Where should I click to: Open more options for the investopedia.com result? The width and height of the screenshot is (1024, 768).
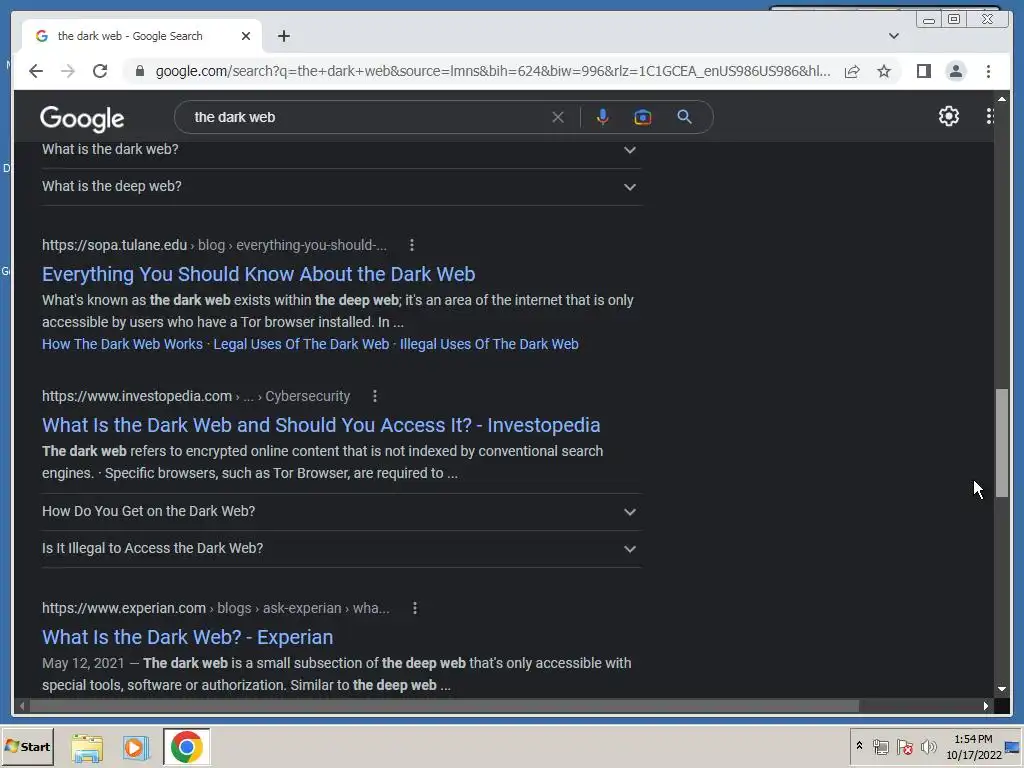(x=375, y=396)
